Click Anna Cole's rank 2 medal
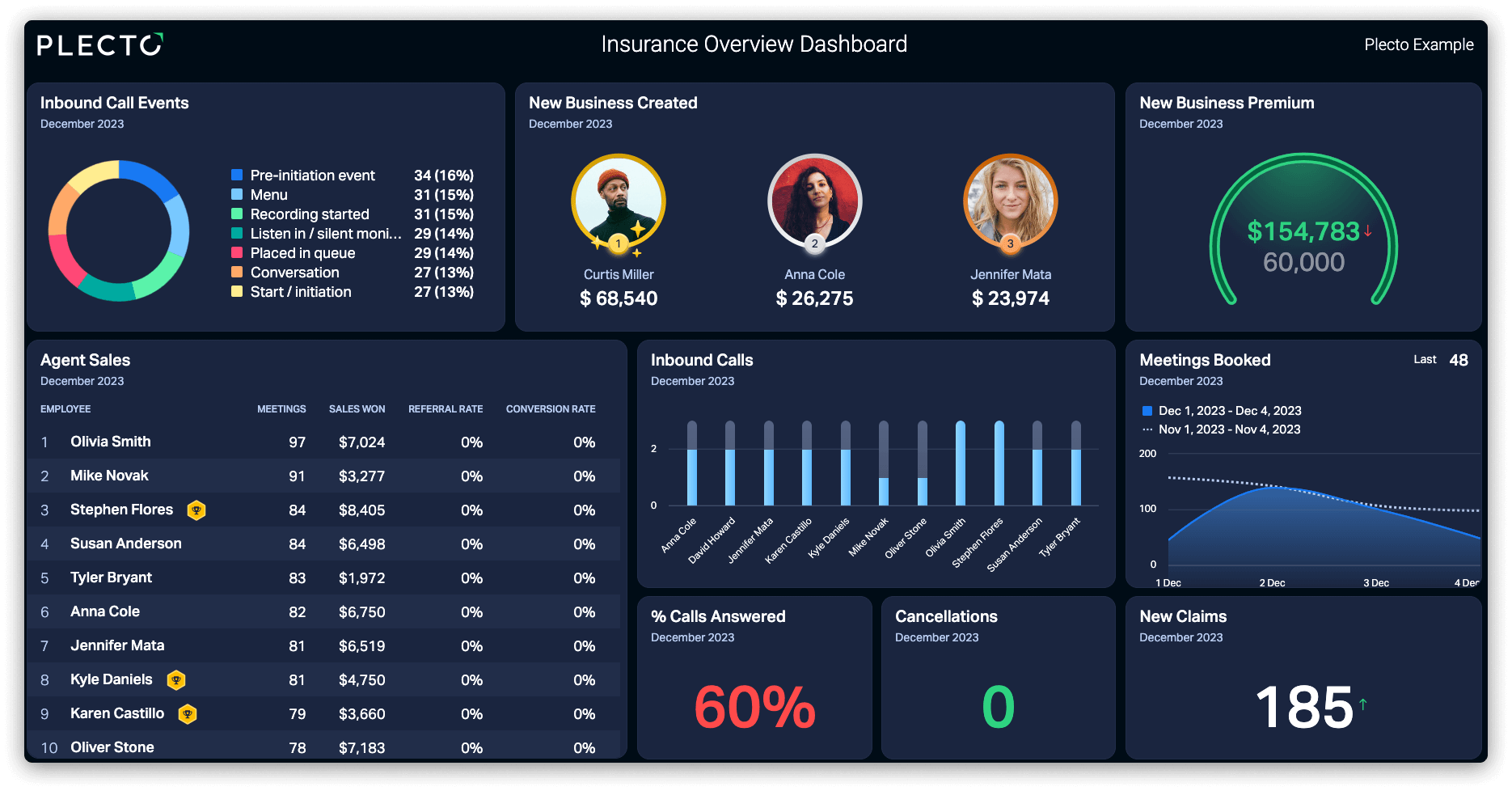1512x791 pixels. point(814,243)
